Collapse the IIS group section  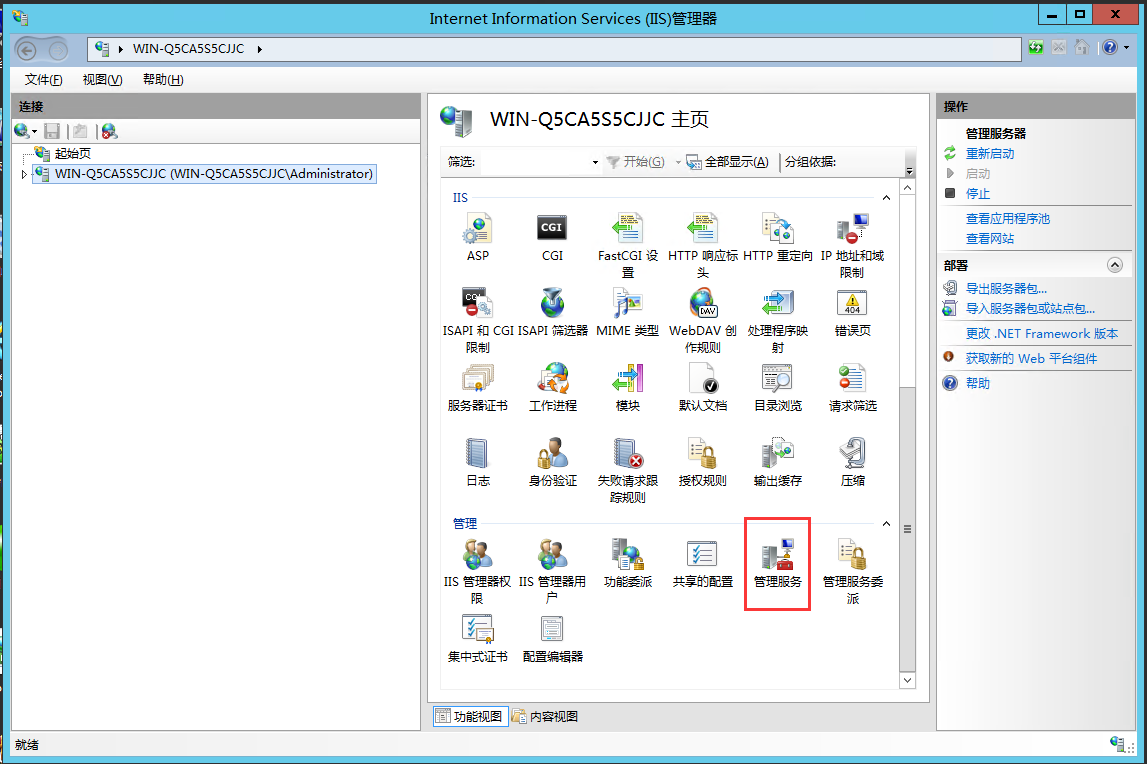click(886, 198)
